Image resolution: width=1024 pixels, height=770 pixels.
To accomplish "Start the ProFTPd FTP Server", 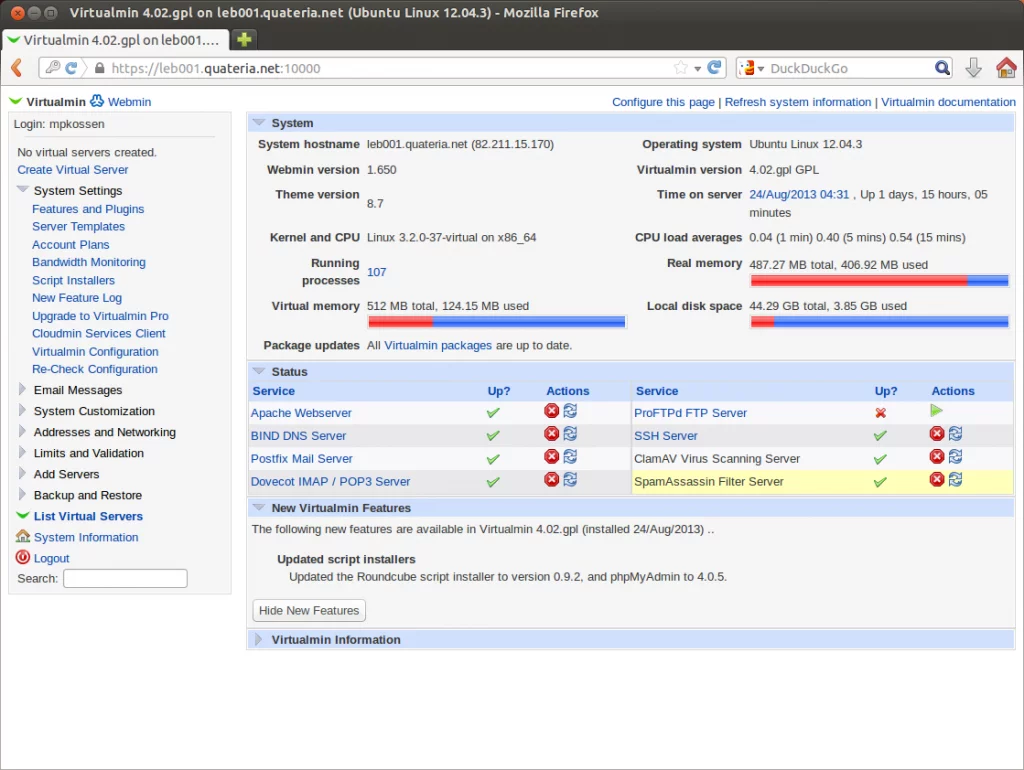I will click(x=936, y=411).
